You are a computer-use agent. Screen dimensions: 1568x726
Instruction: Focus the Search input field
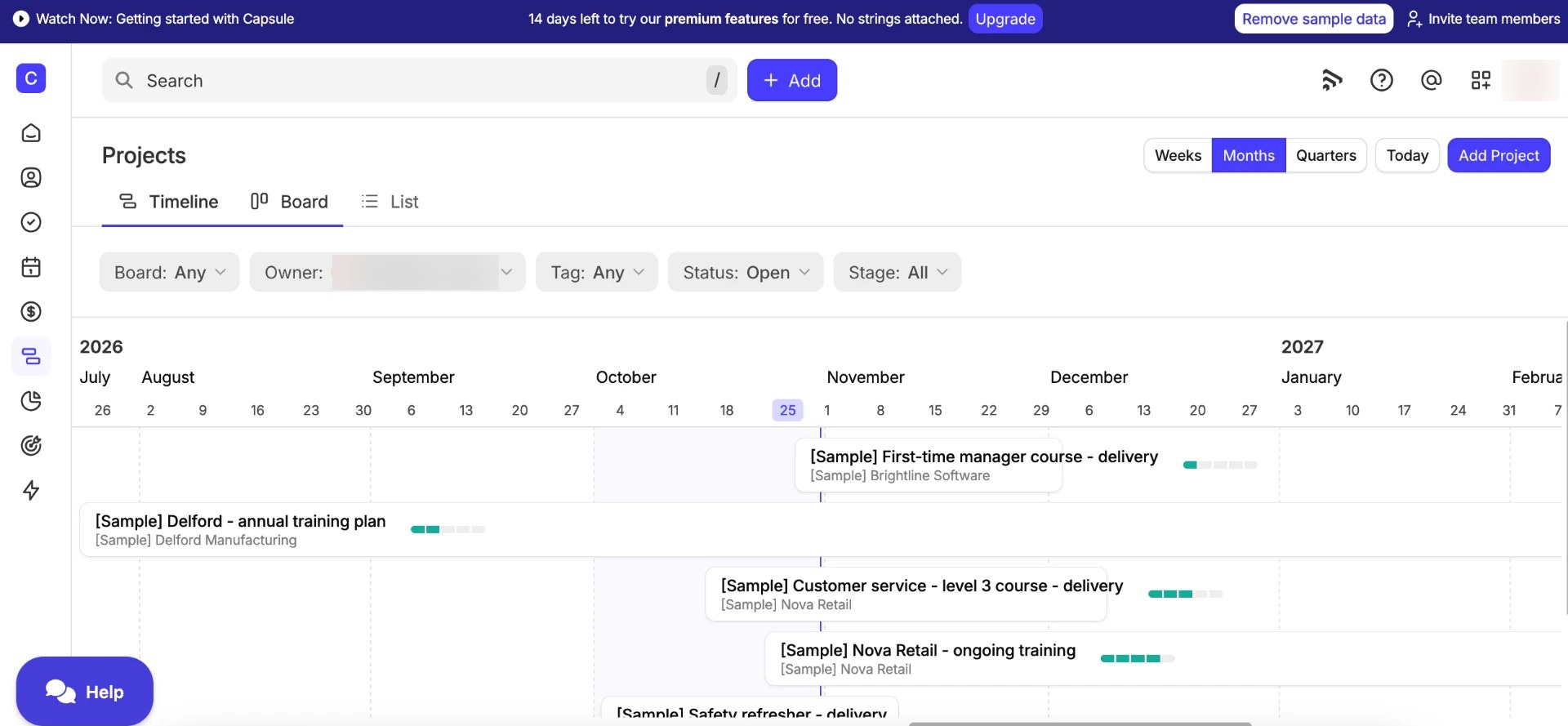(x=419, y=80)
